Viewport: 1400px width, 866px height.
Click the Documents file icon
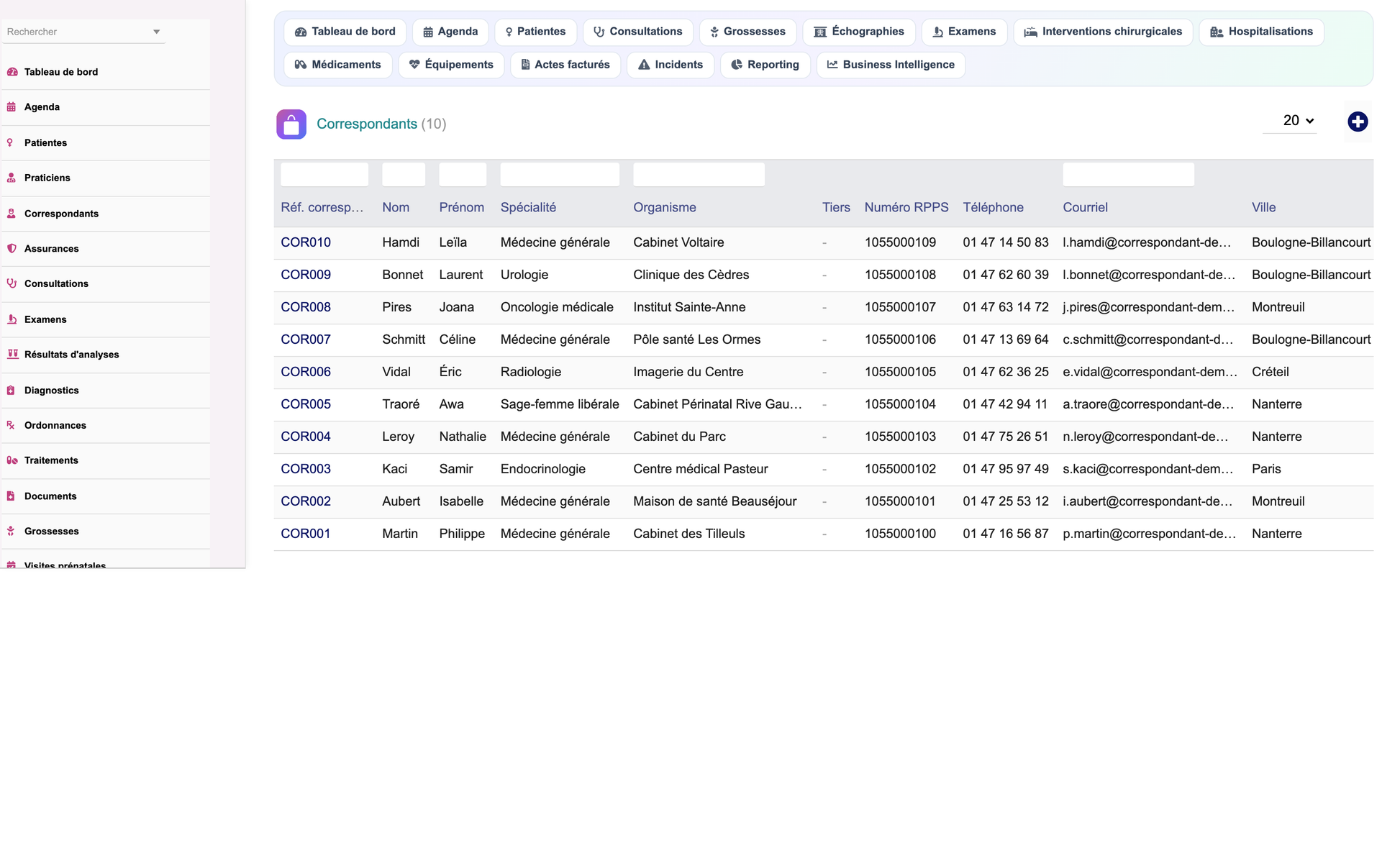[11, 496]
